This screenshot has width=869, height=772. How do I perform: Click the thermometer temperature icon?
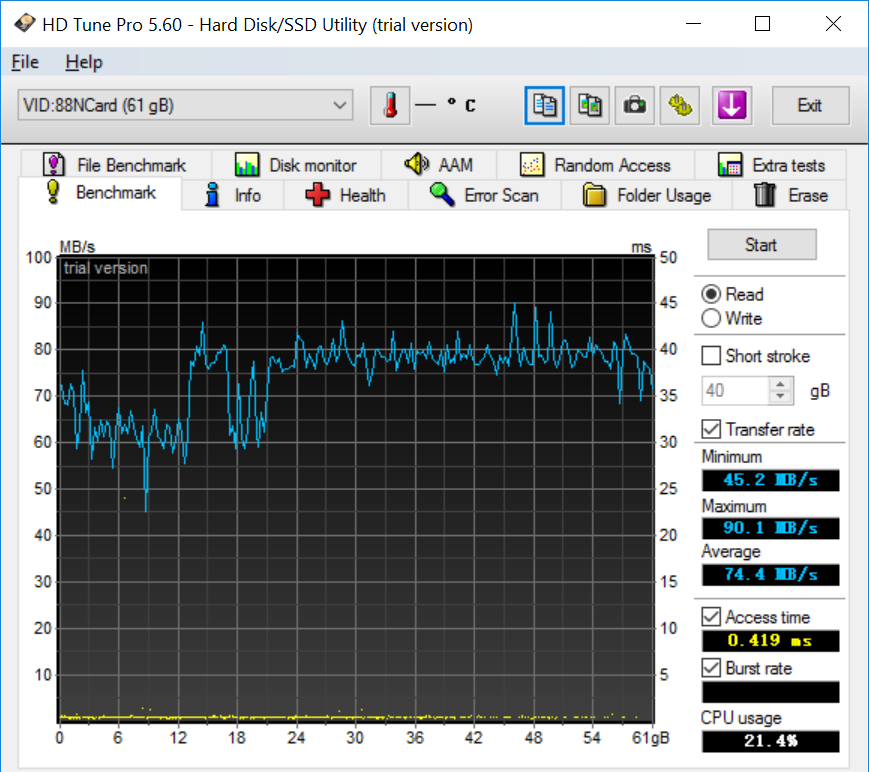[390, 106]
